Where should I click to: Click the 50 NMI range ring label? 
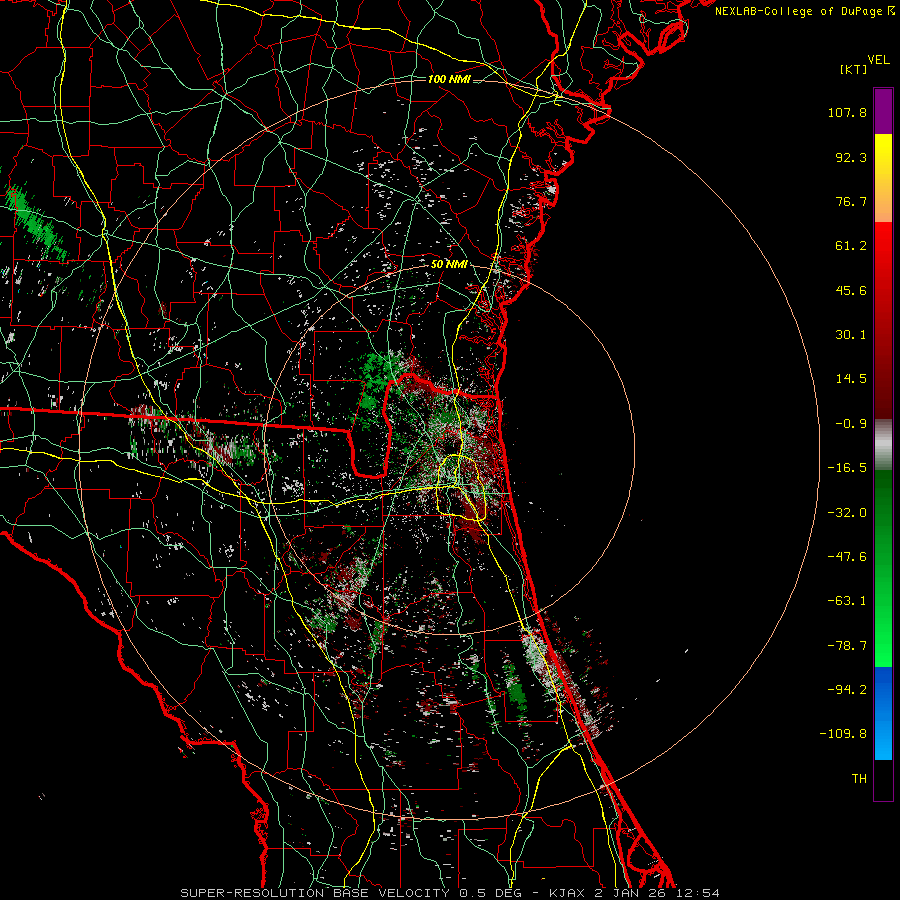[x=449, y=265]
